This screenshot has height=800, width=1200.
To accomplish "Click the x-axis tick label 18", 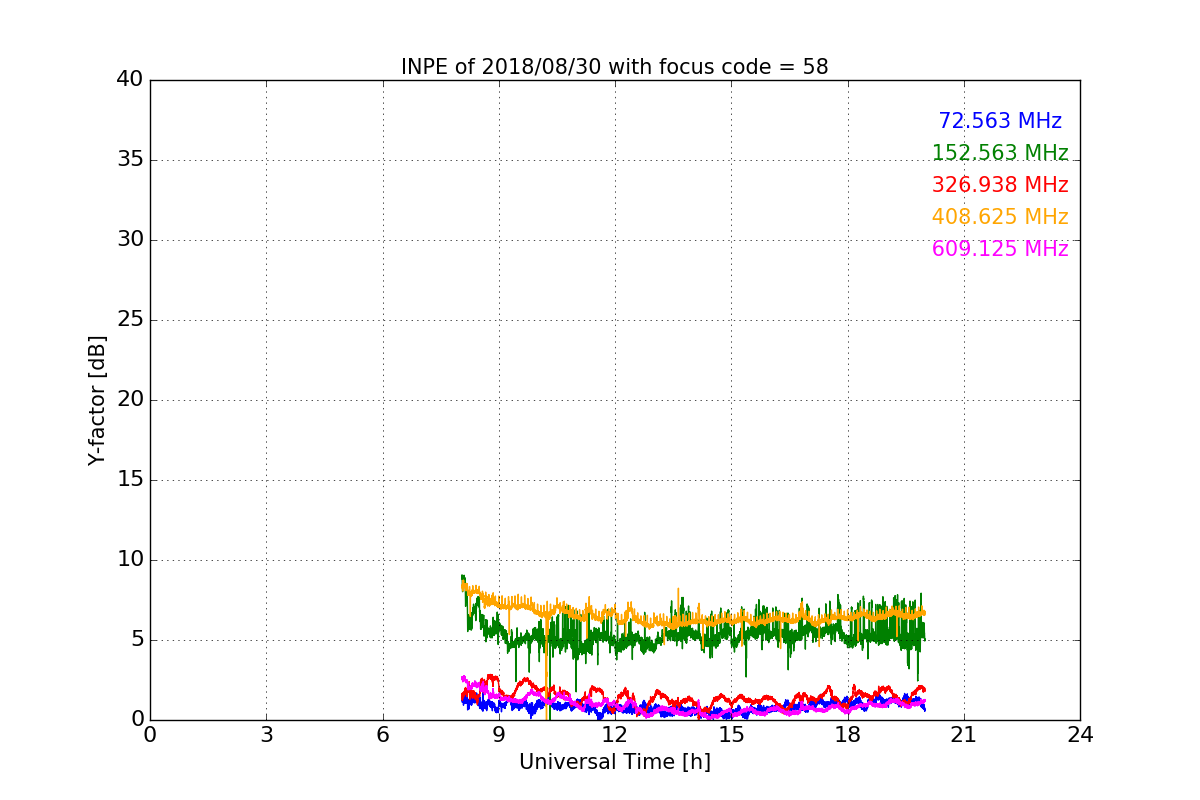I will pos(847,735).
